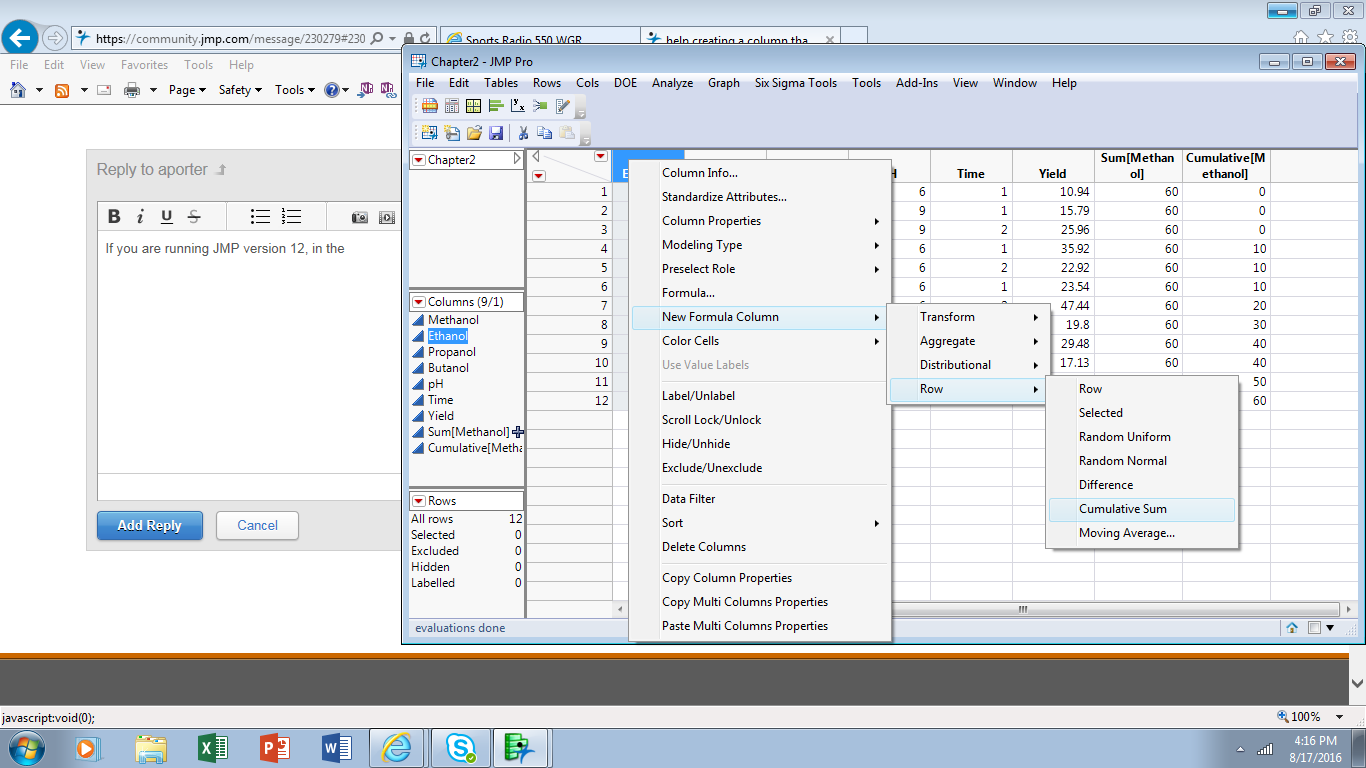Click the Open folder icon in JMP toolbar
The width and height of the screenshot is (1366, 768).
474,133
